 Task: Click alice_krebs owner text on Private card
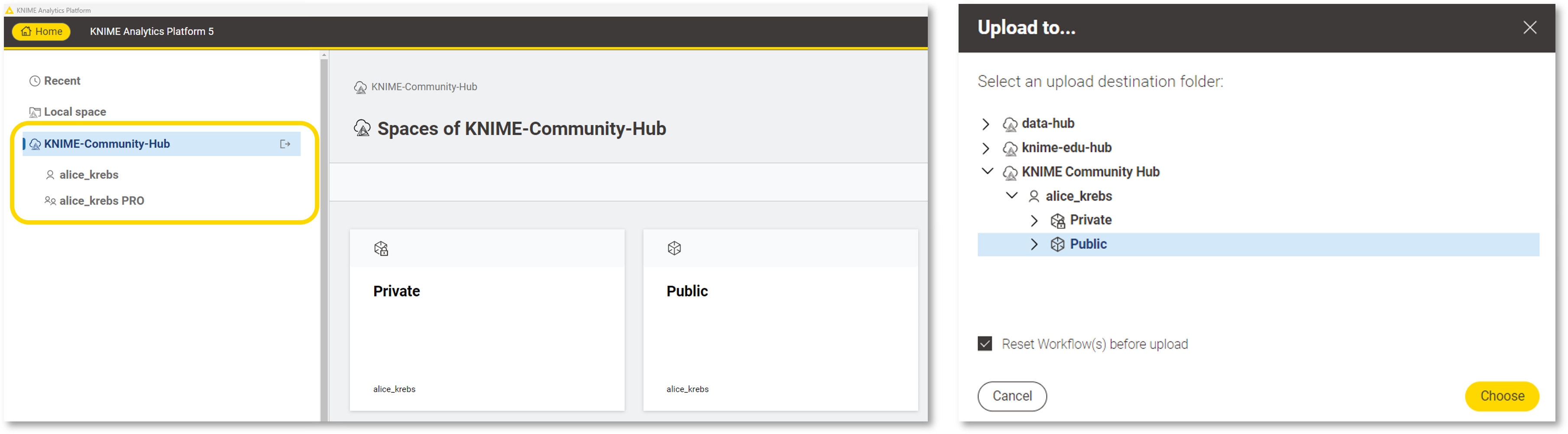[395, 389]
